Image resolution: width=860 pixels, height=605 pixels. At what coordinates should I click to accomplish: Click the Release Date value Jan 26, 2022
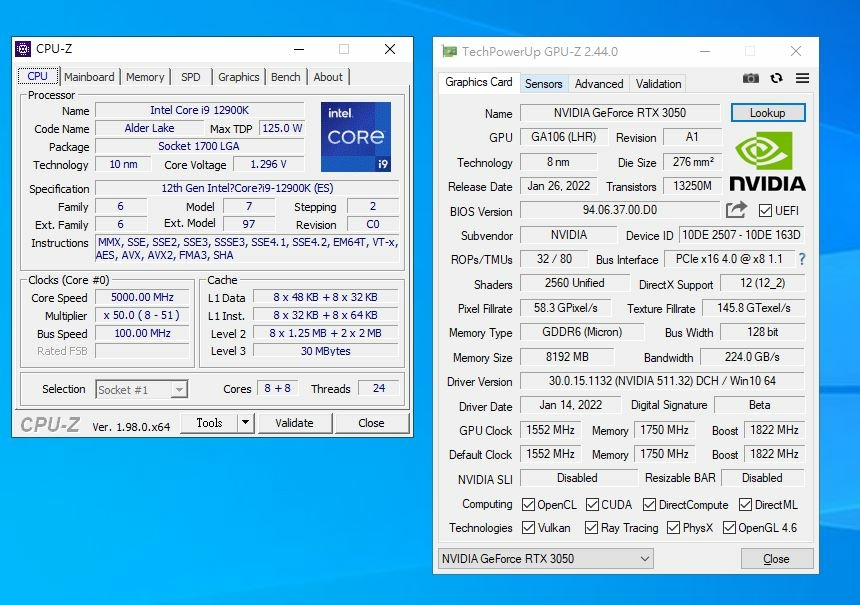coord(559,186)
